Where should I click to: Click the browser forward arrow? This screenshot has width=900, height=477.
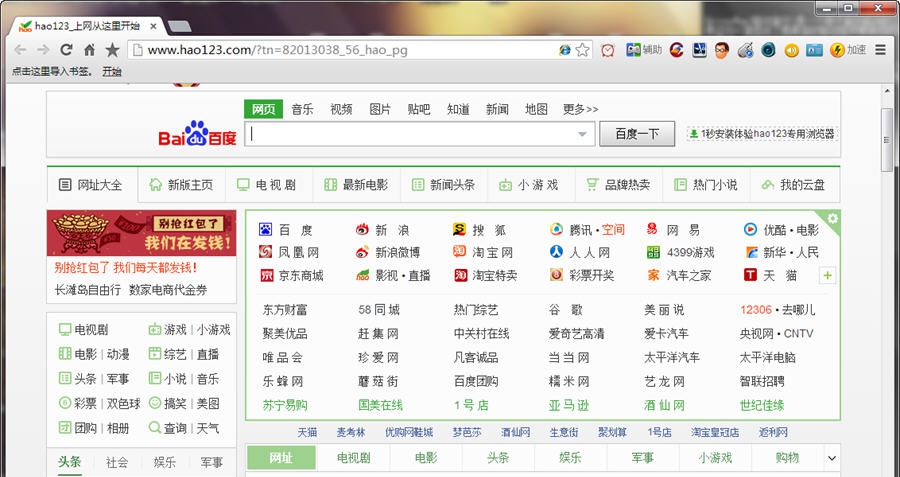[x=43, y=50]
